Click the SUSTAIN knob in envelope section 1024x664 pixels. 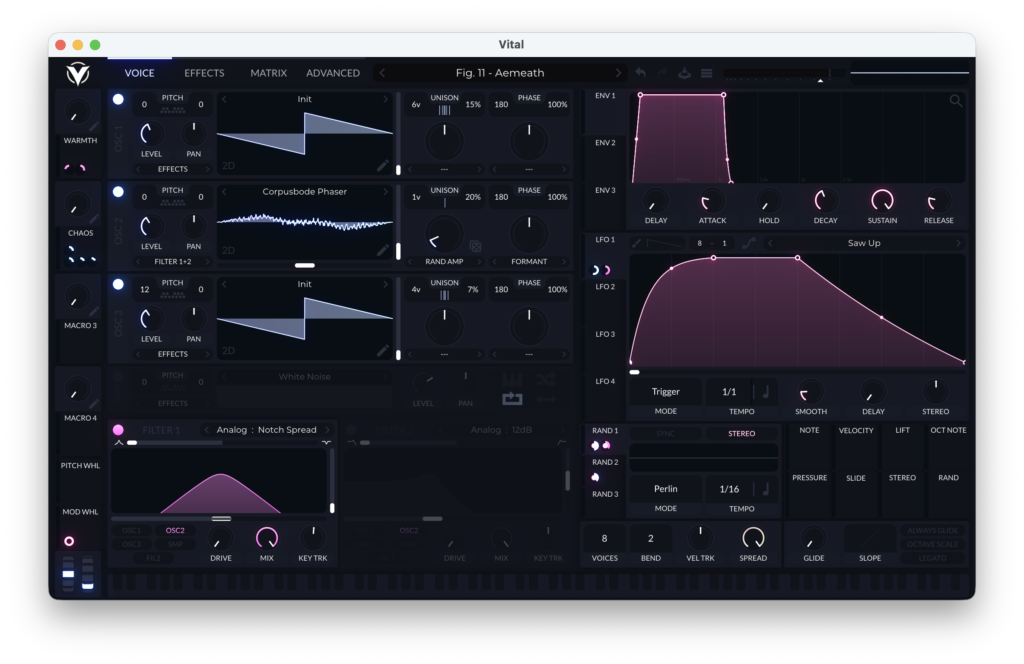pyautogui.click(x=882, y=200)
